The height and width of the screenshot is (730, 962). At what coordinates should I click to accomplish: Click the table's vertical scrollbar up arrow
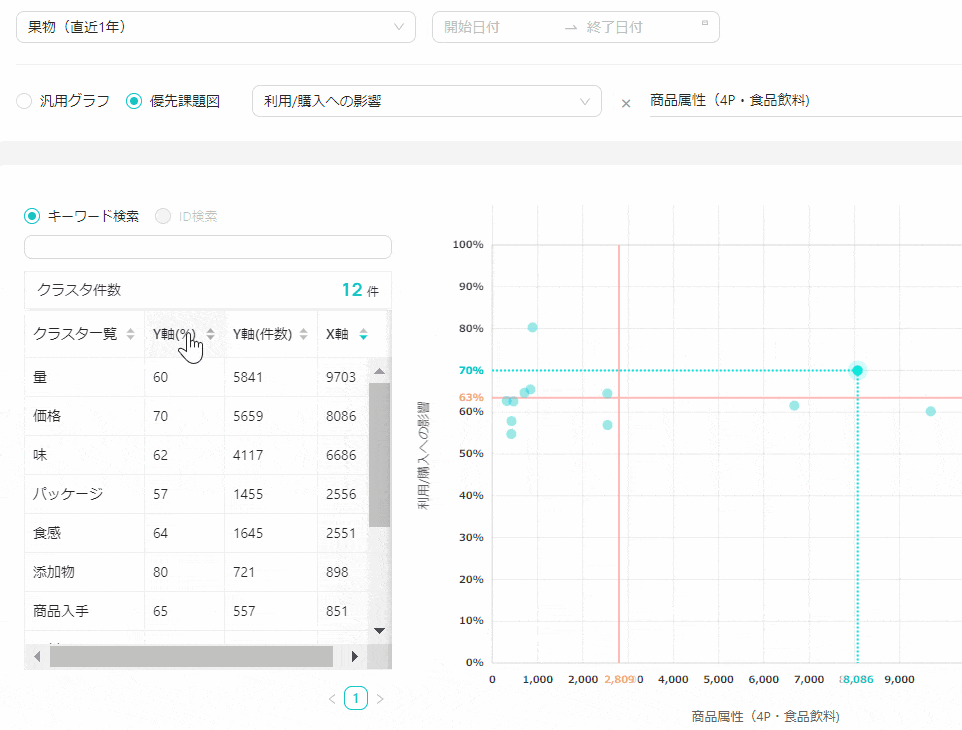click(x=379, y=372)
